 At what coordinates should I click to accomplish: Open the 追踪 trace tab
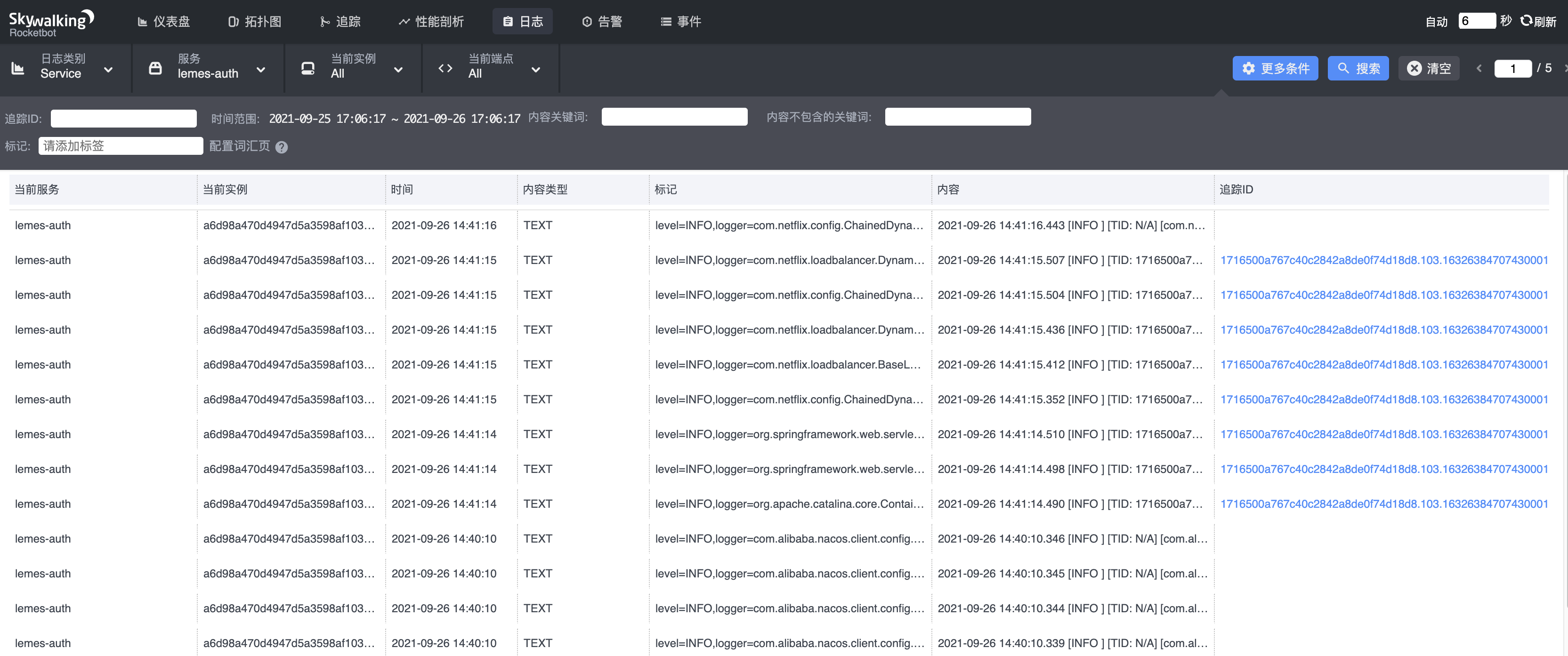pyautogui.click(x=341, y=21)
